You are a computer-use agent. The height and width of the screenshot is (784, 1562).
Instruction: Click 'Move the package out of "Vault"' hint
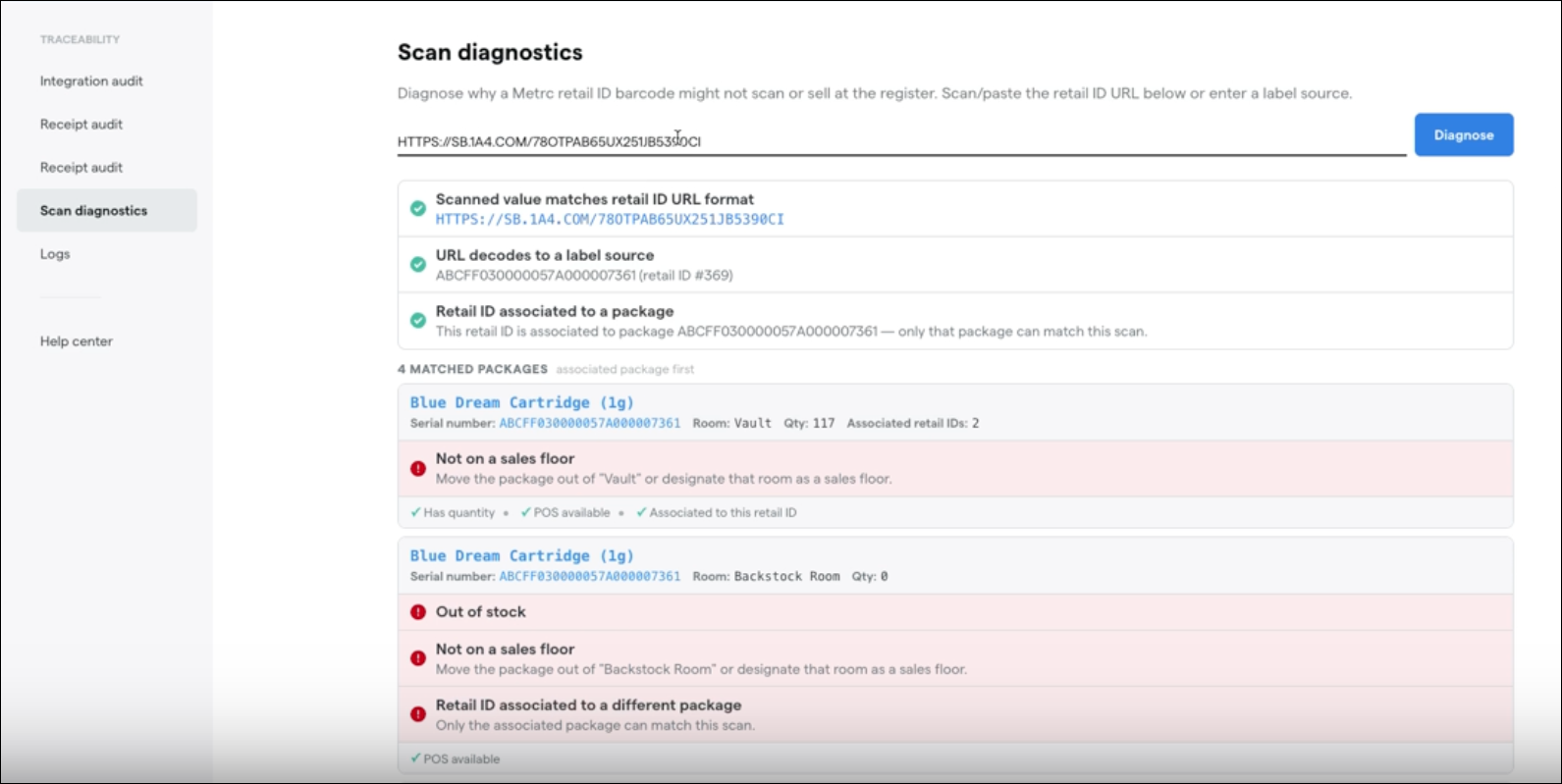point(664,480)
